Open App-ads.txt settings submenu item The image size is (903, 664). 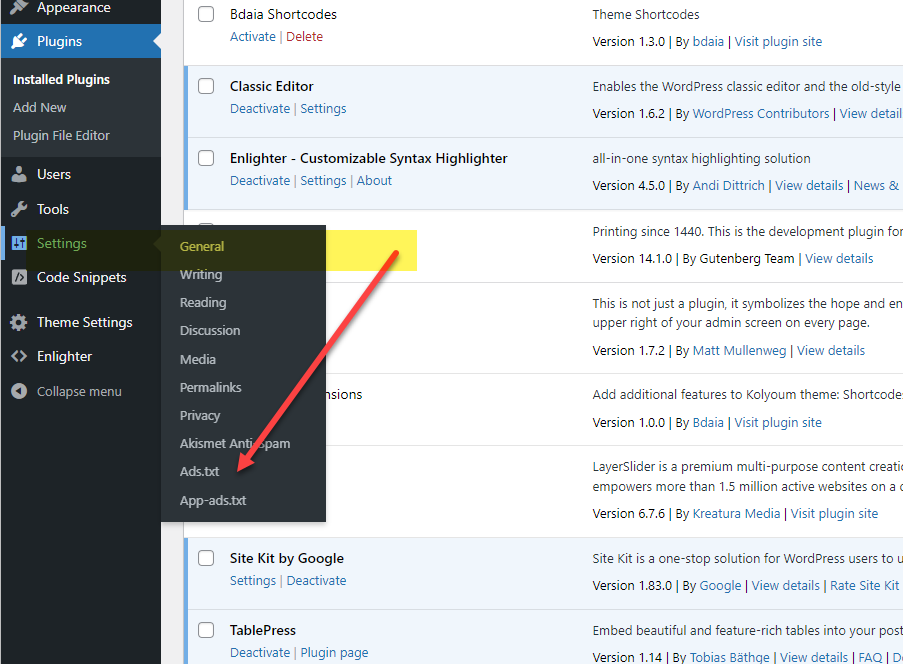213,500
